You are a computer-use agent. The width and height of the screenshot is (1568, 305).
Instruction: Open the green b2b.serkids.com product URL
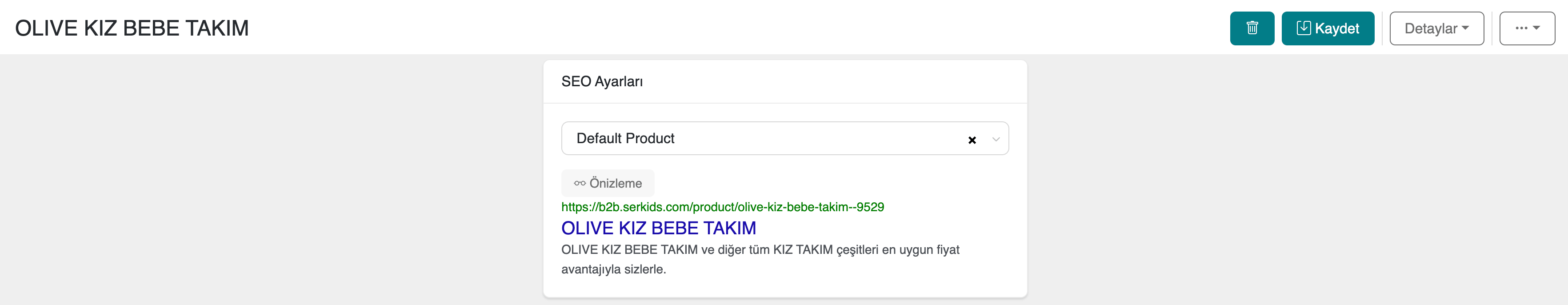[x=722, y=207]
